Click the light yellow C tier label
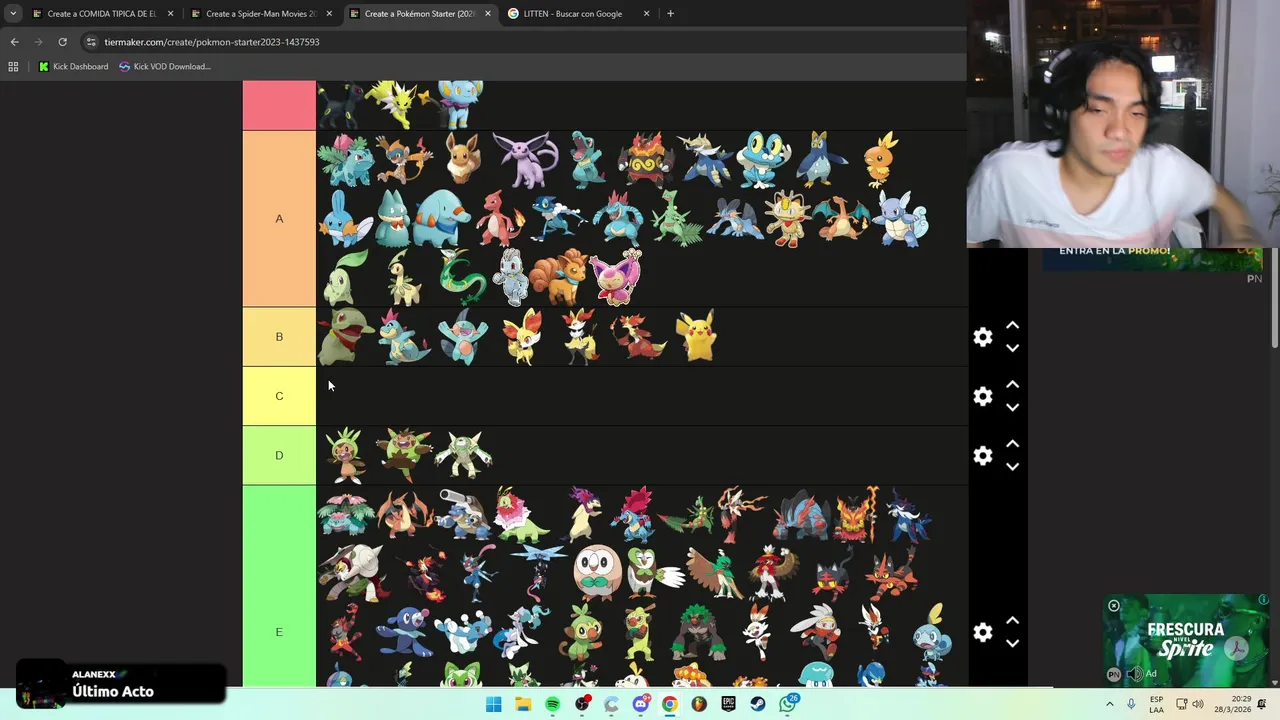Screen dimensions: 1280x720 [x=279, y=396]
